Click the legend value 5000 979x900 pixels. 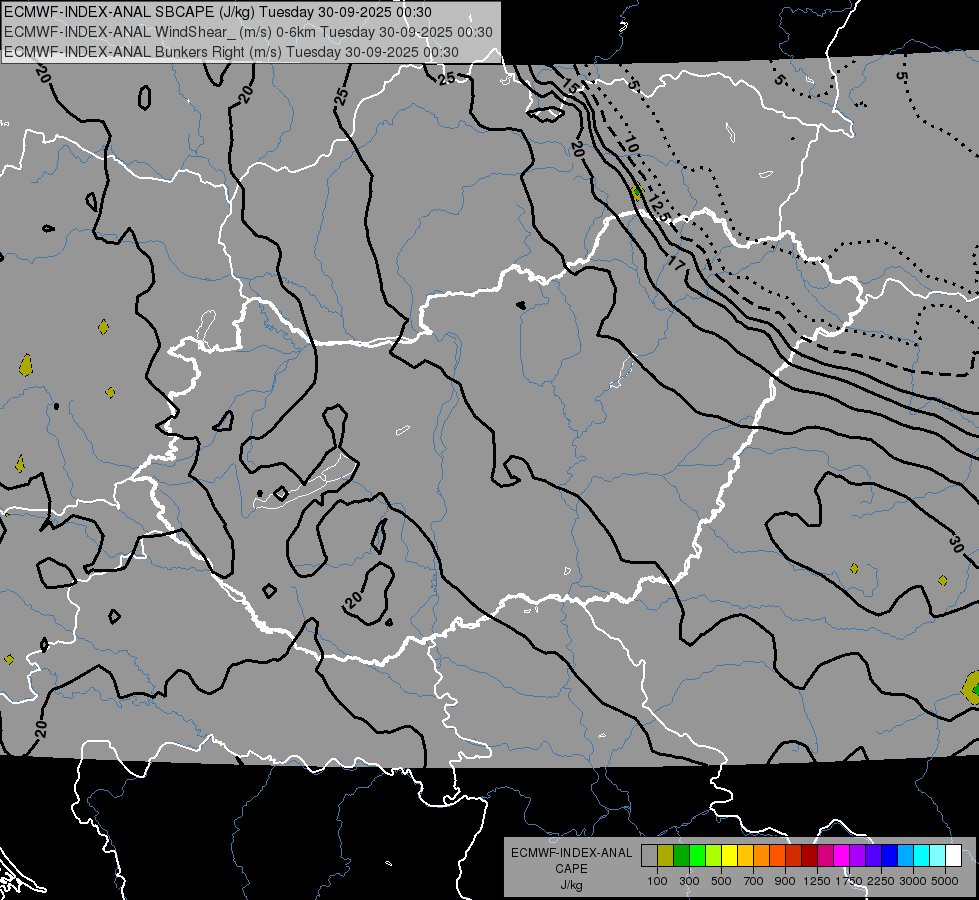(945, 881)
